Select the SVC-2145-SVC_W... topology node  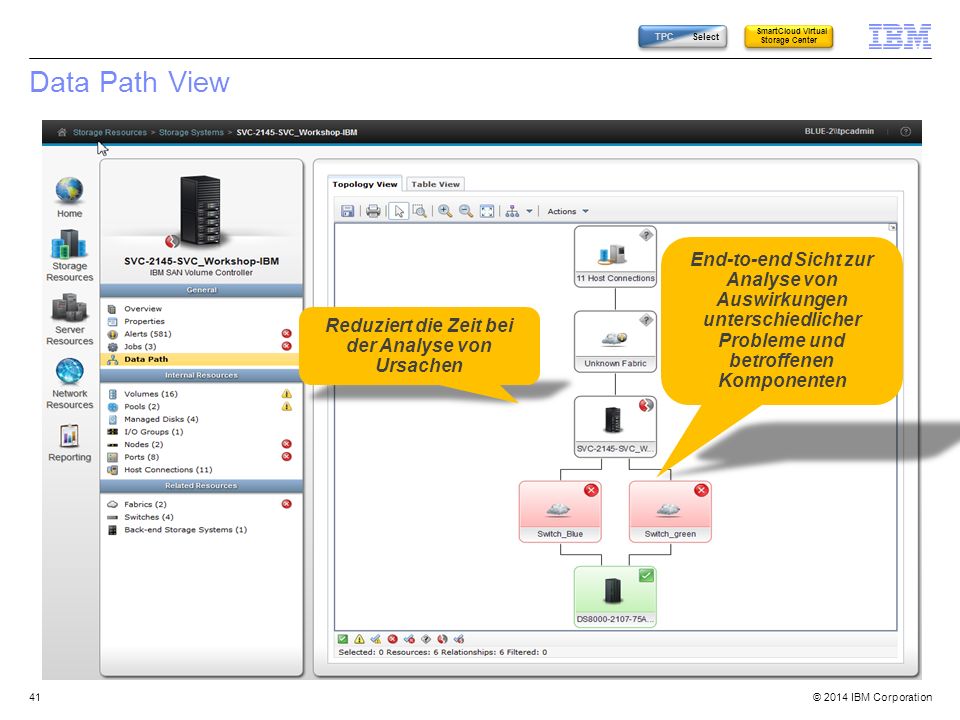tap(615, 427)
